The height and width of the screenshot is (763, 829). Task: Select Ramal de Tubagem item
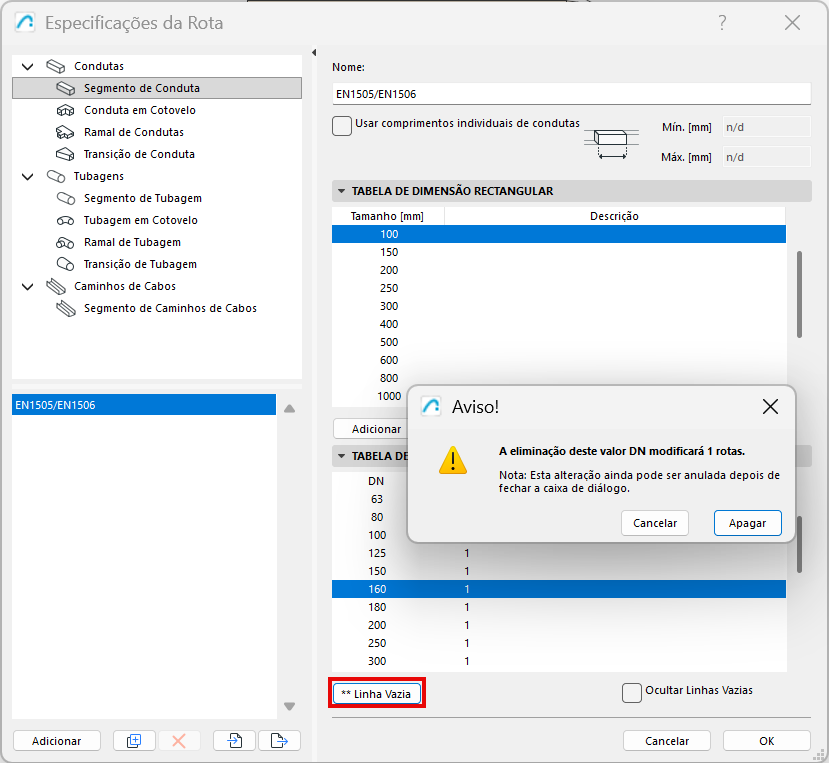click(132, 242)
